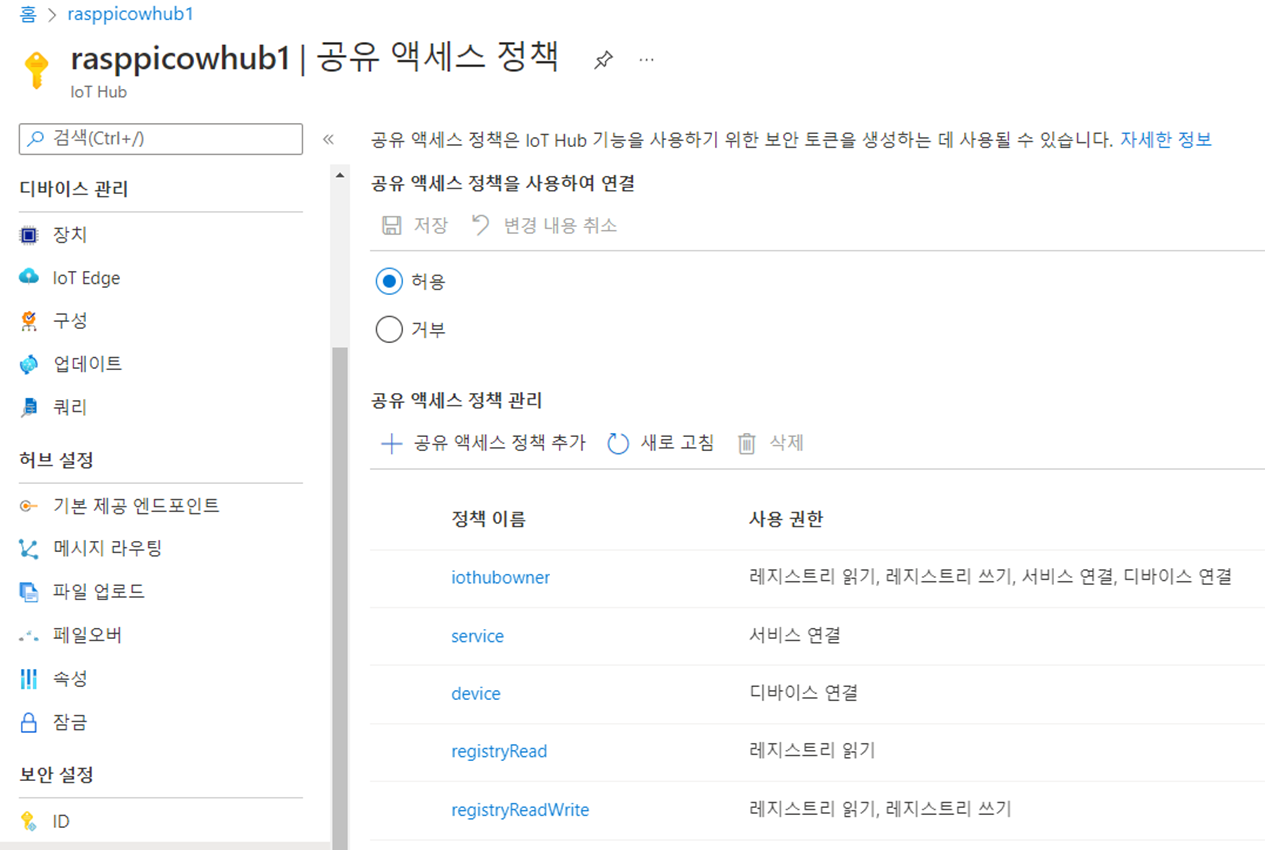Screen dimensions: 1265x850
Task: Go to the 홈 breadcrumb link
Action: click(x=28, y=14)
